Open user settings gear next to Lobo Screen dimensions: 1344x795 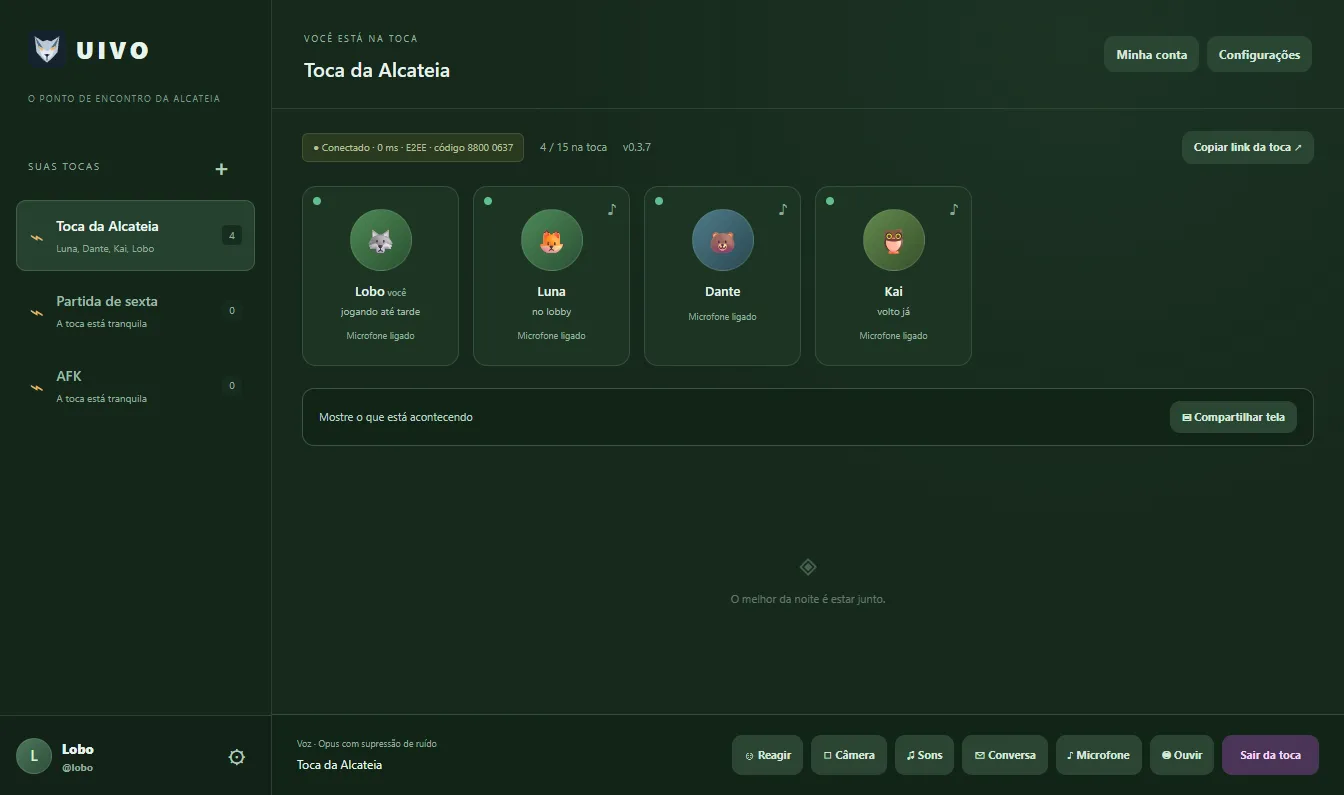point(237,757)
